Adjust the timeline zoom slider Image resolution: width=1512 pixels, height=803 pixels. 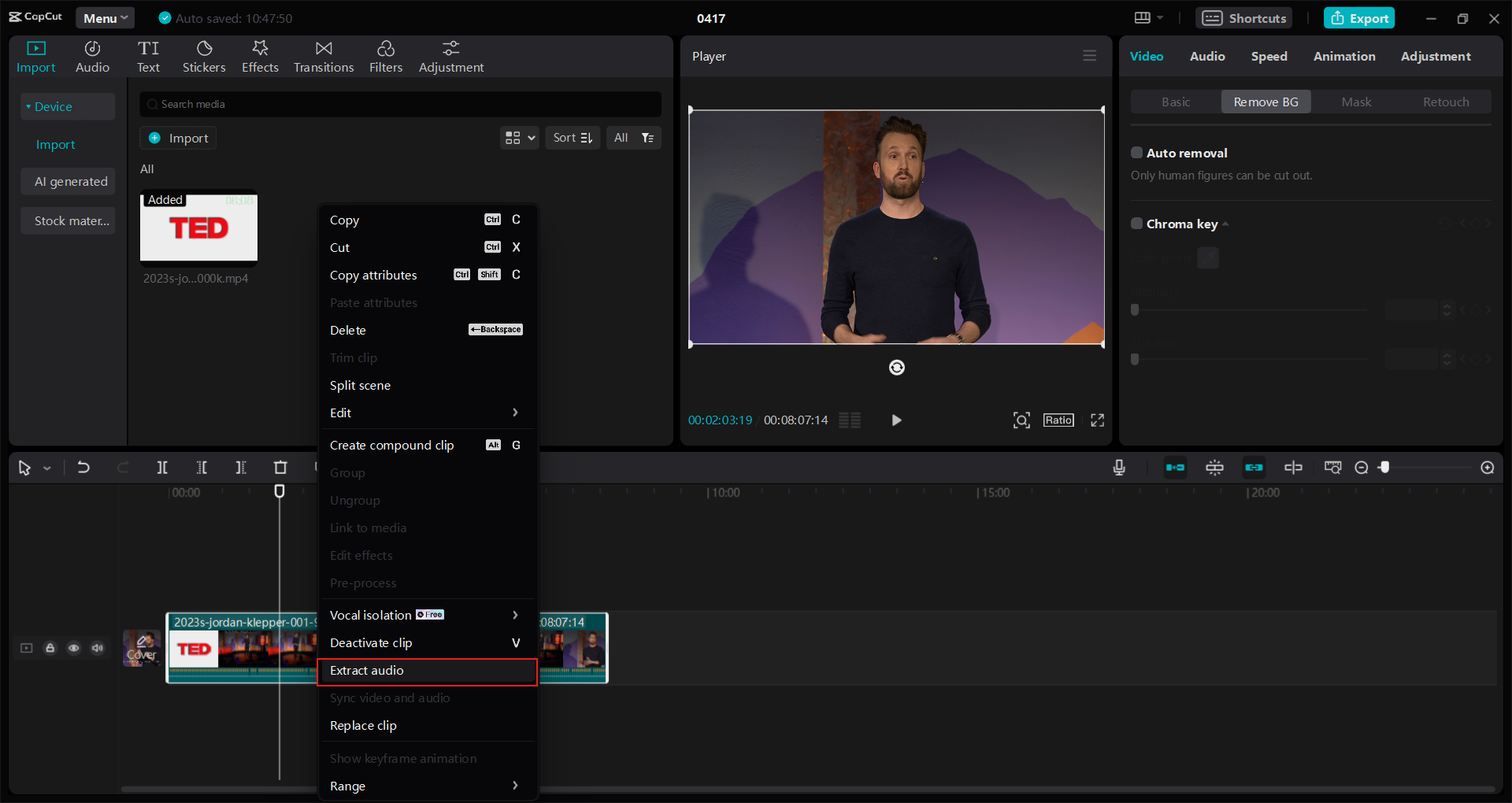(1386, 467)
